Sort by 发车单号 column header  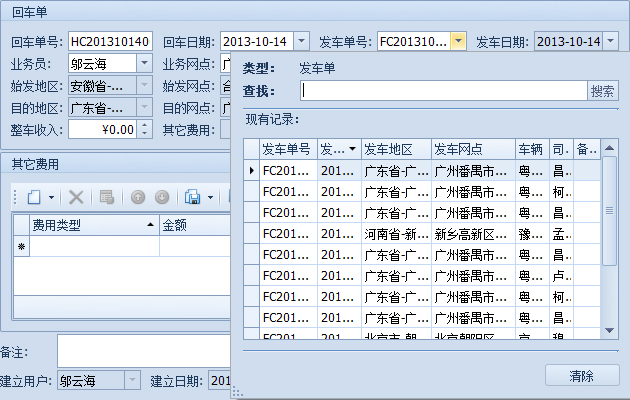287,149
